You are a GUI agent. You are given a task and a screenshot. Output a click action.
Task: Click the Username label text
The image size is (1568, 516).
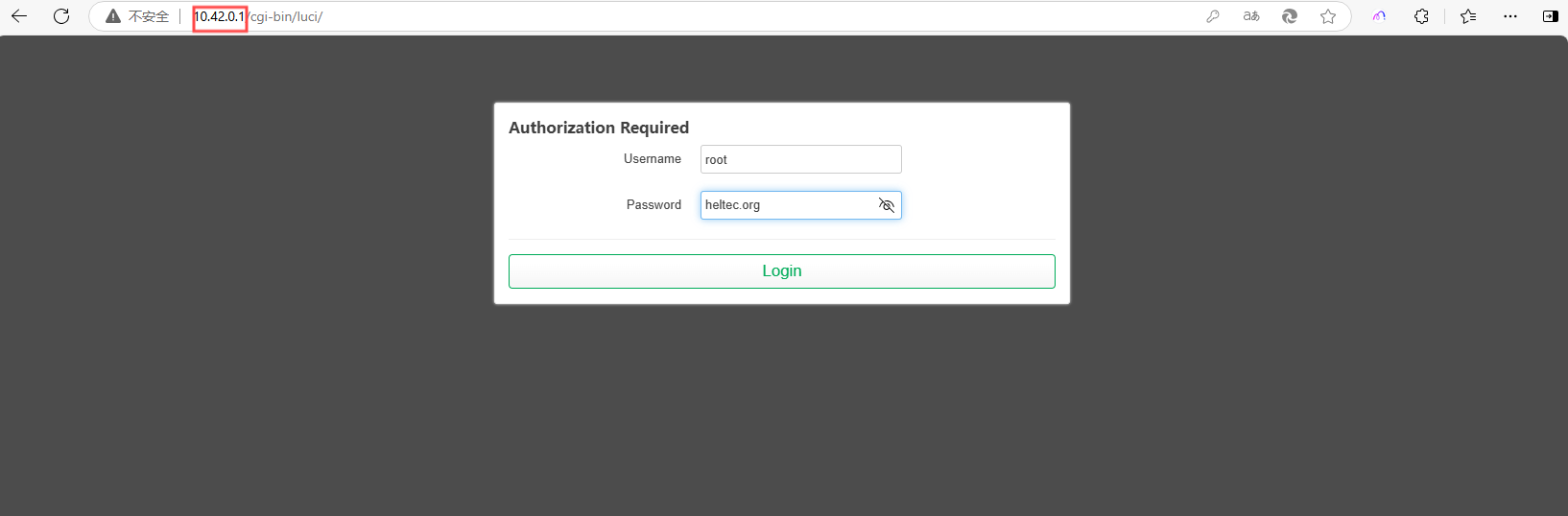pos(653,159)
